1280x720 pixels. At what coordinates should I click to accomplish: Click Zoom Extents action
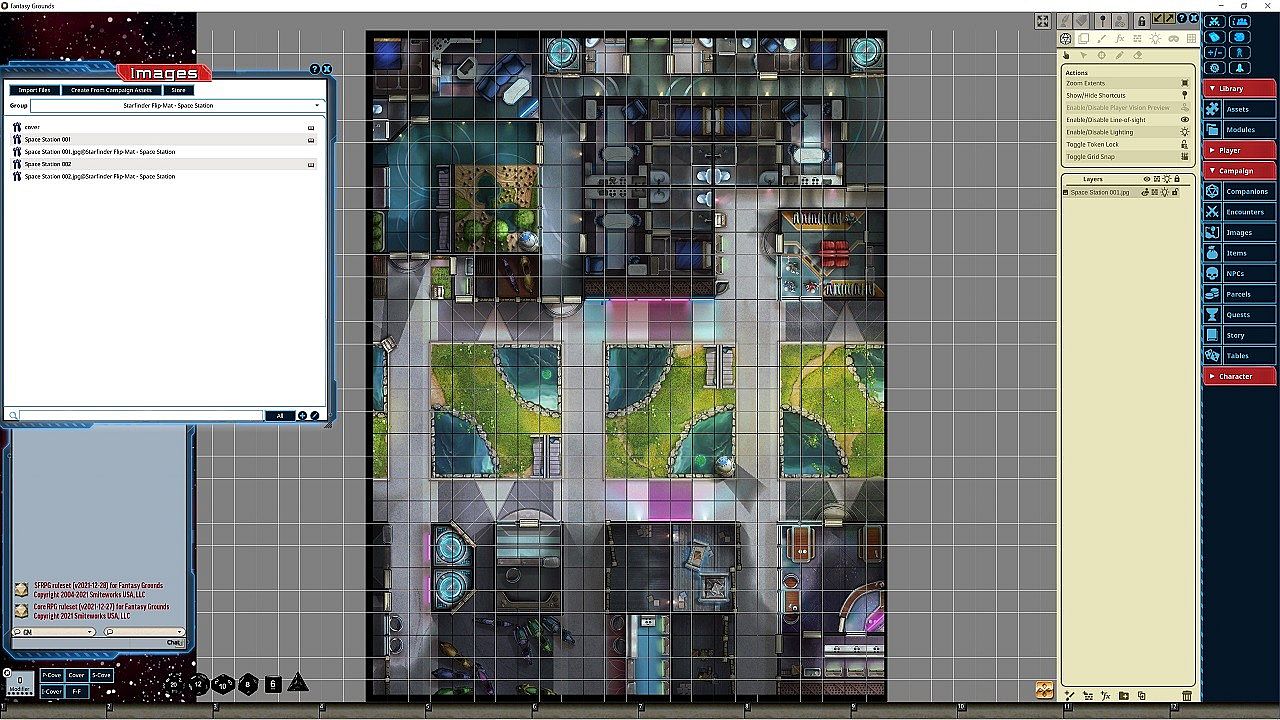[x=1127, y=83]
